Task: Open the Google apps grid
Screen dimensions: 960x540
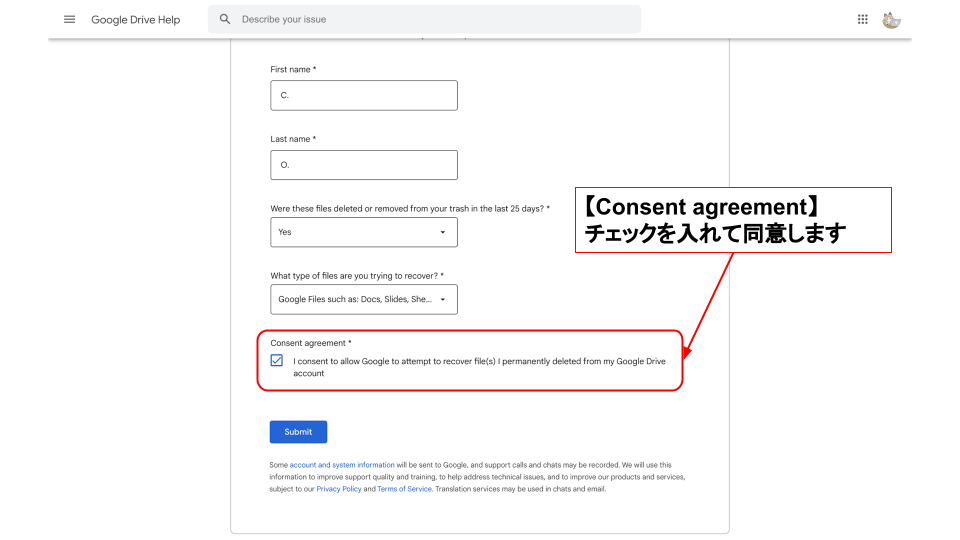Action: tap(863, 19)
